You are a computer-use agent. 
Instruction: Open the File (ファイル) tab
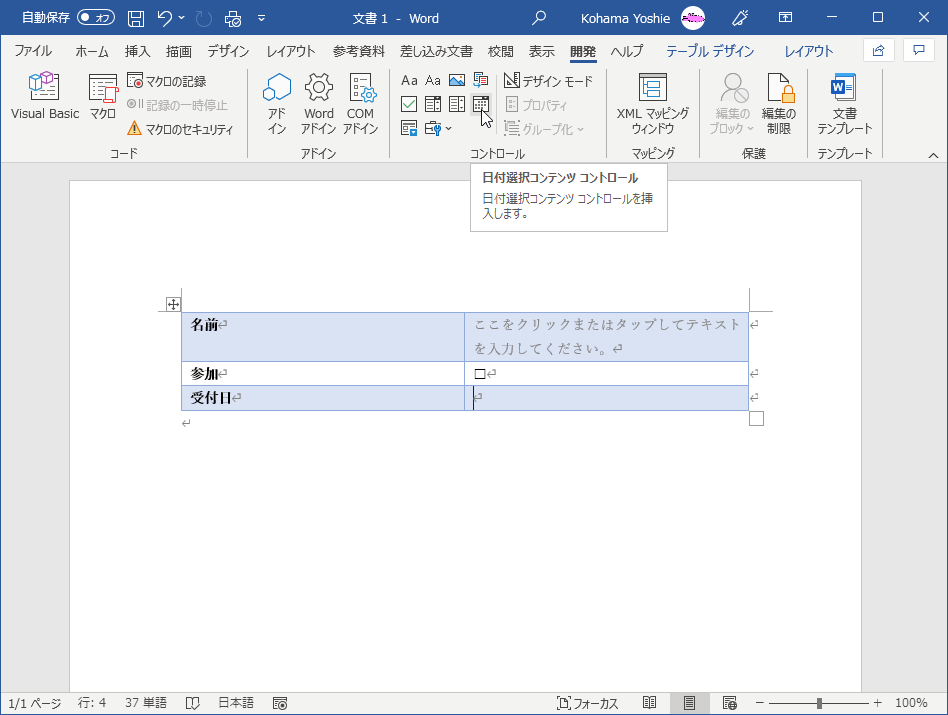click(x=33, y=51)
